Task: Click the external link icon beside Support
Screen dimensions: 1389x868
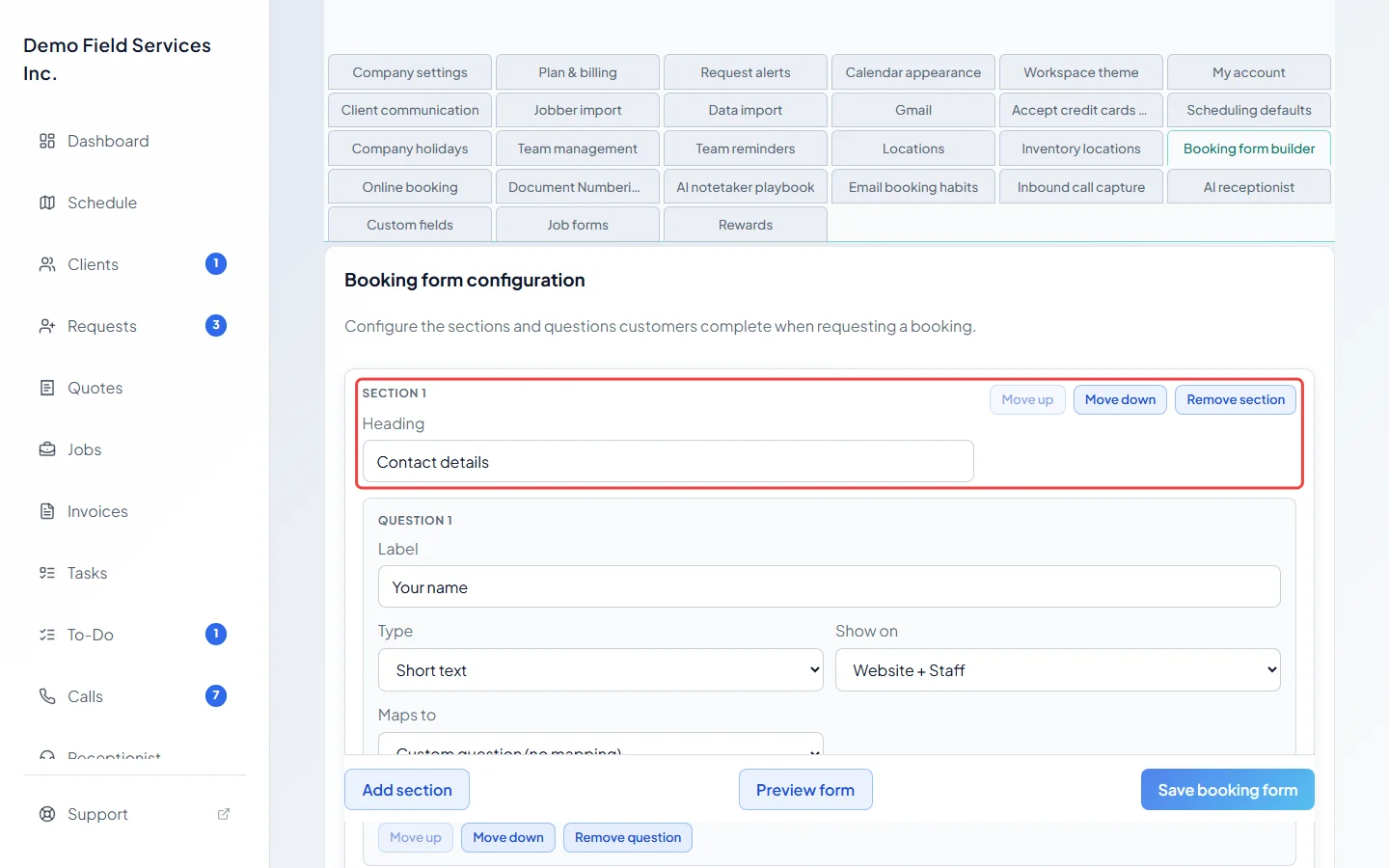Action: [224, 814]
